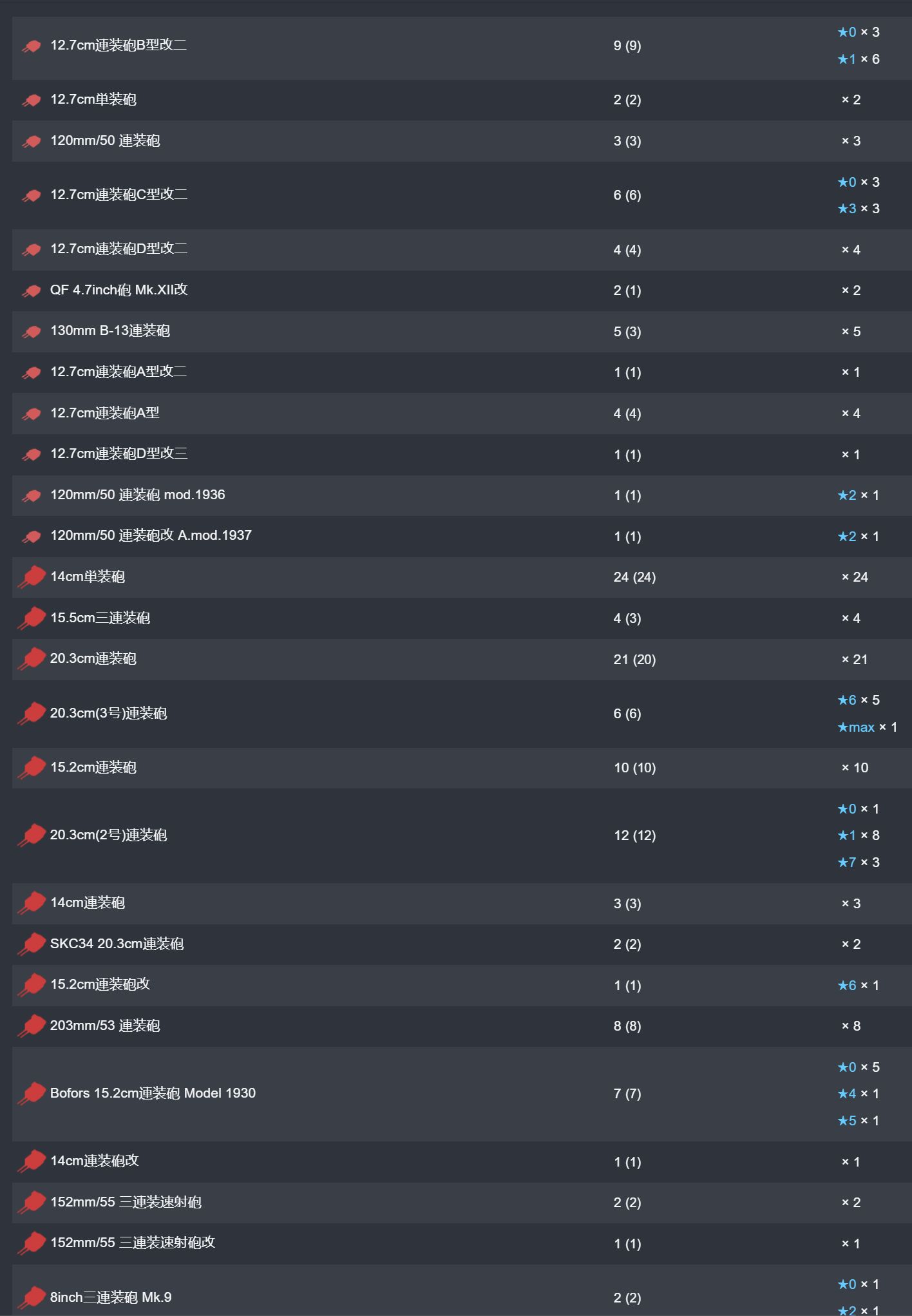Click the ★7 × 3 entry for 20.3cm(2号)連装砲

point(859,863)
